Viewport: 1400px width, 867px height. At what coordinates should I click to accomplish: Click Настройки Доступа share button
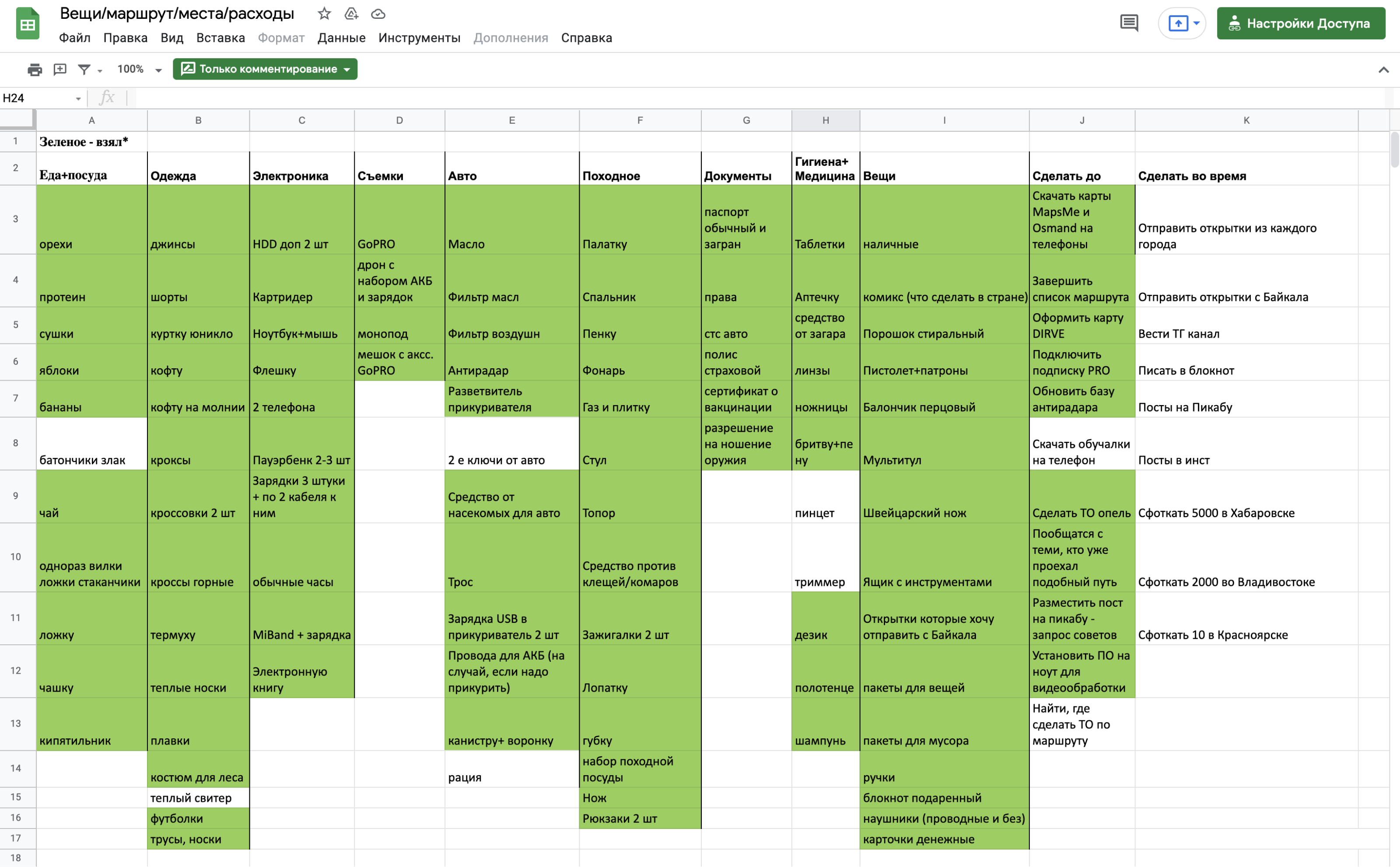pyautogui.click(x=1301, y=24)
